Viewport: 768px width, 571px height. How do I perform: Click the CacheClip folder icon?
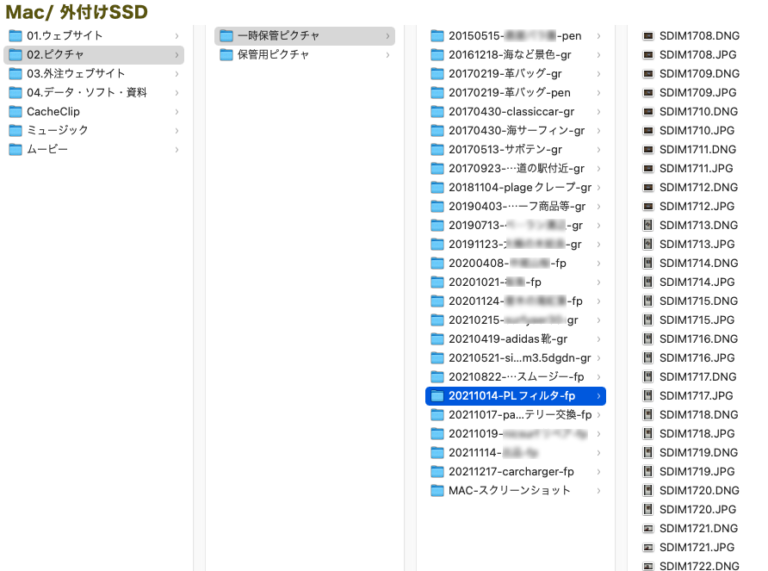pyautogui.click(x=15, y=112)
